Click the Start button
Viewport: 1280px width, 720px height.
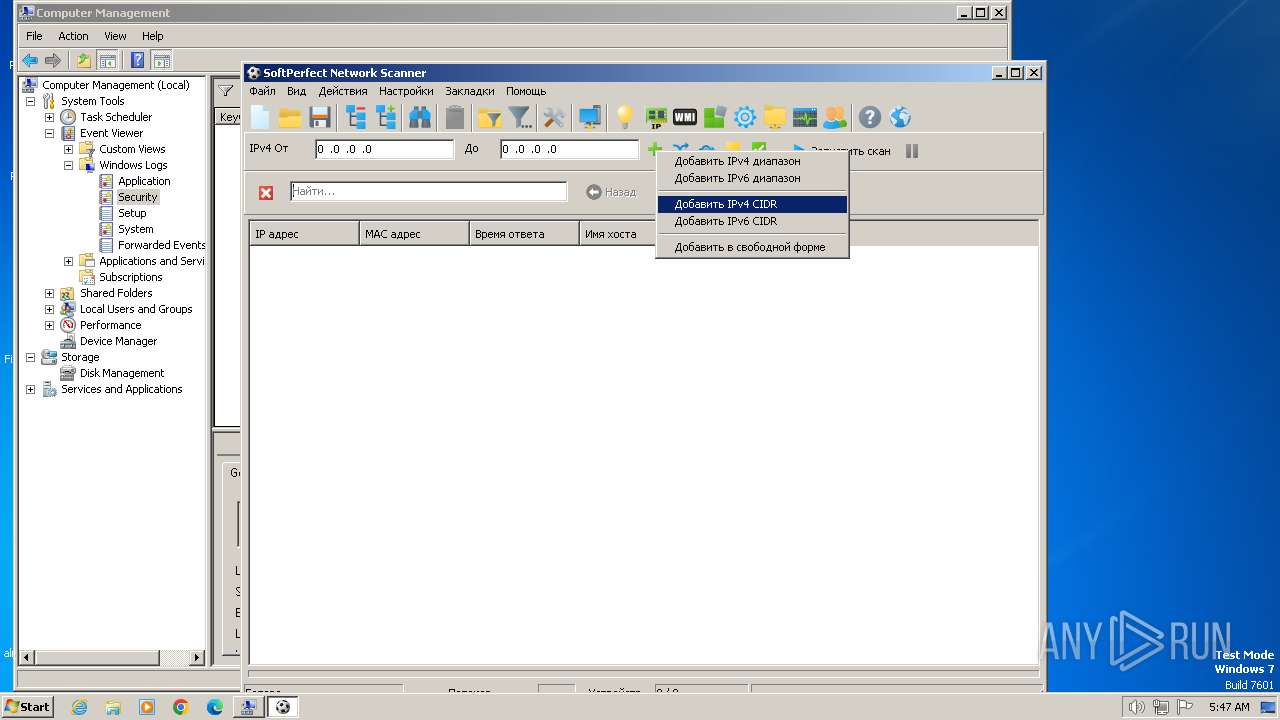28,707
